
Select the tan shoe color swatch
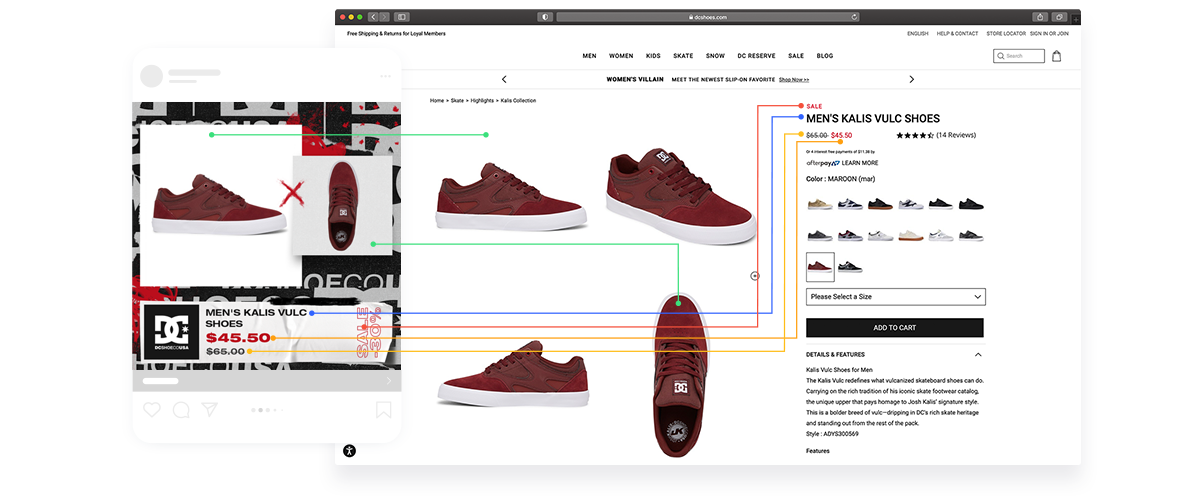[x=820, y=203]
